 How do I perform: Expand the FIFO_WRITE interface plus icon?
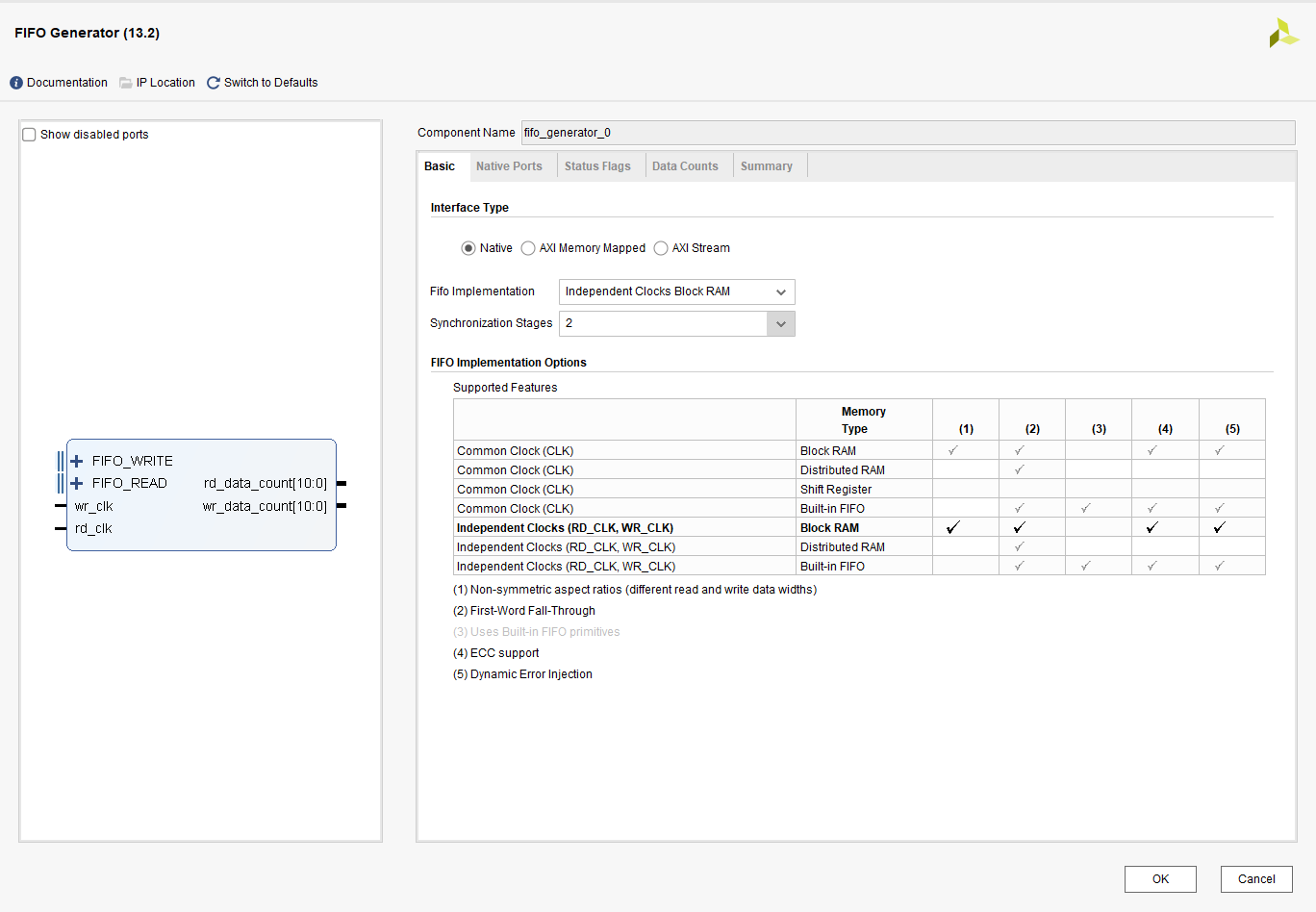(77, 461)
